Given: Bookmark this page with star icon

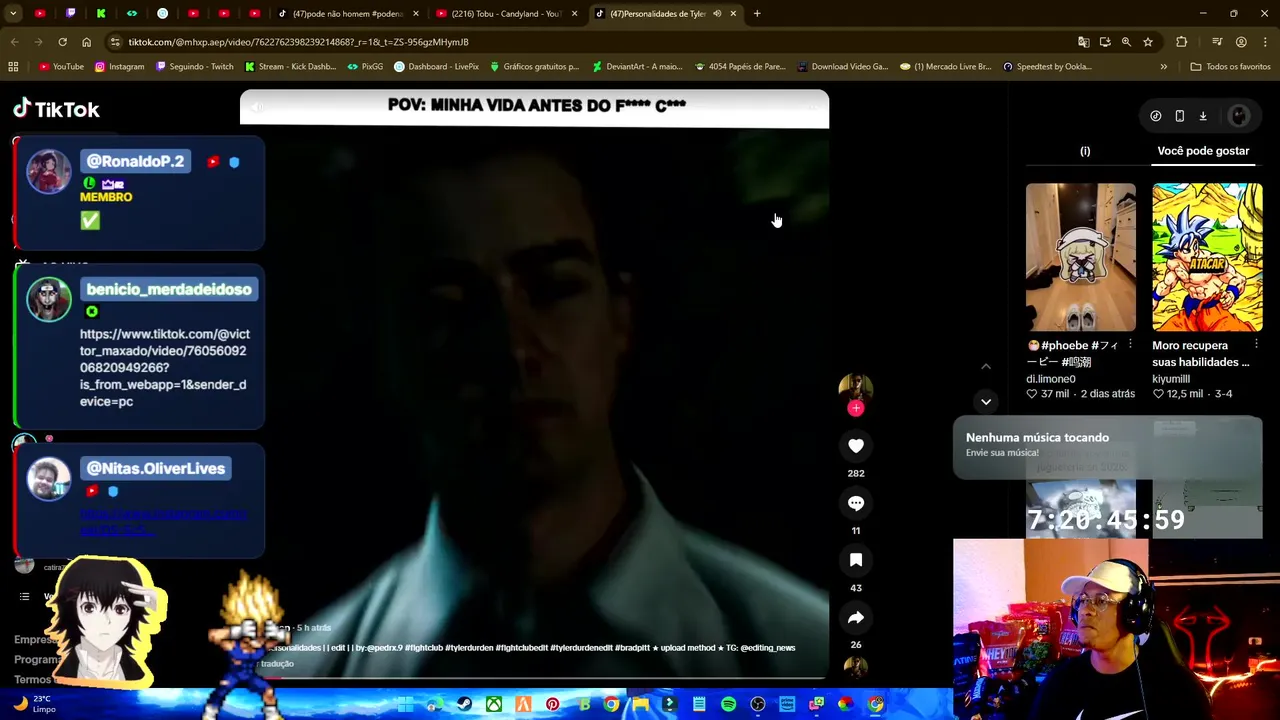Looking at the screenshot, I should [1148, 42].
